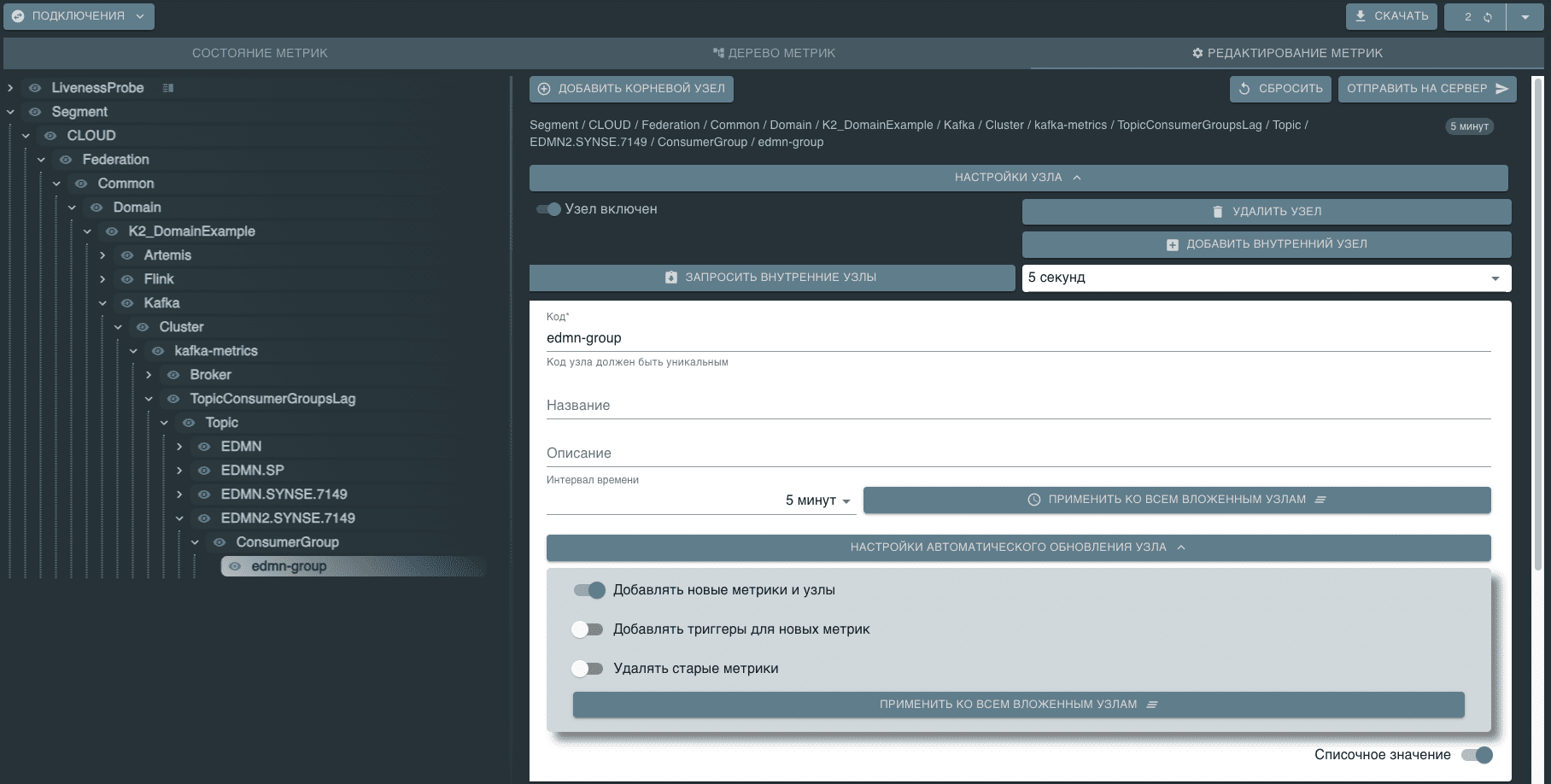Click the 'Название' input field
The width and height of the screenshot is (1551, 784).
coord(1018,406)
